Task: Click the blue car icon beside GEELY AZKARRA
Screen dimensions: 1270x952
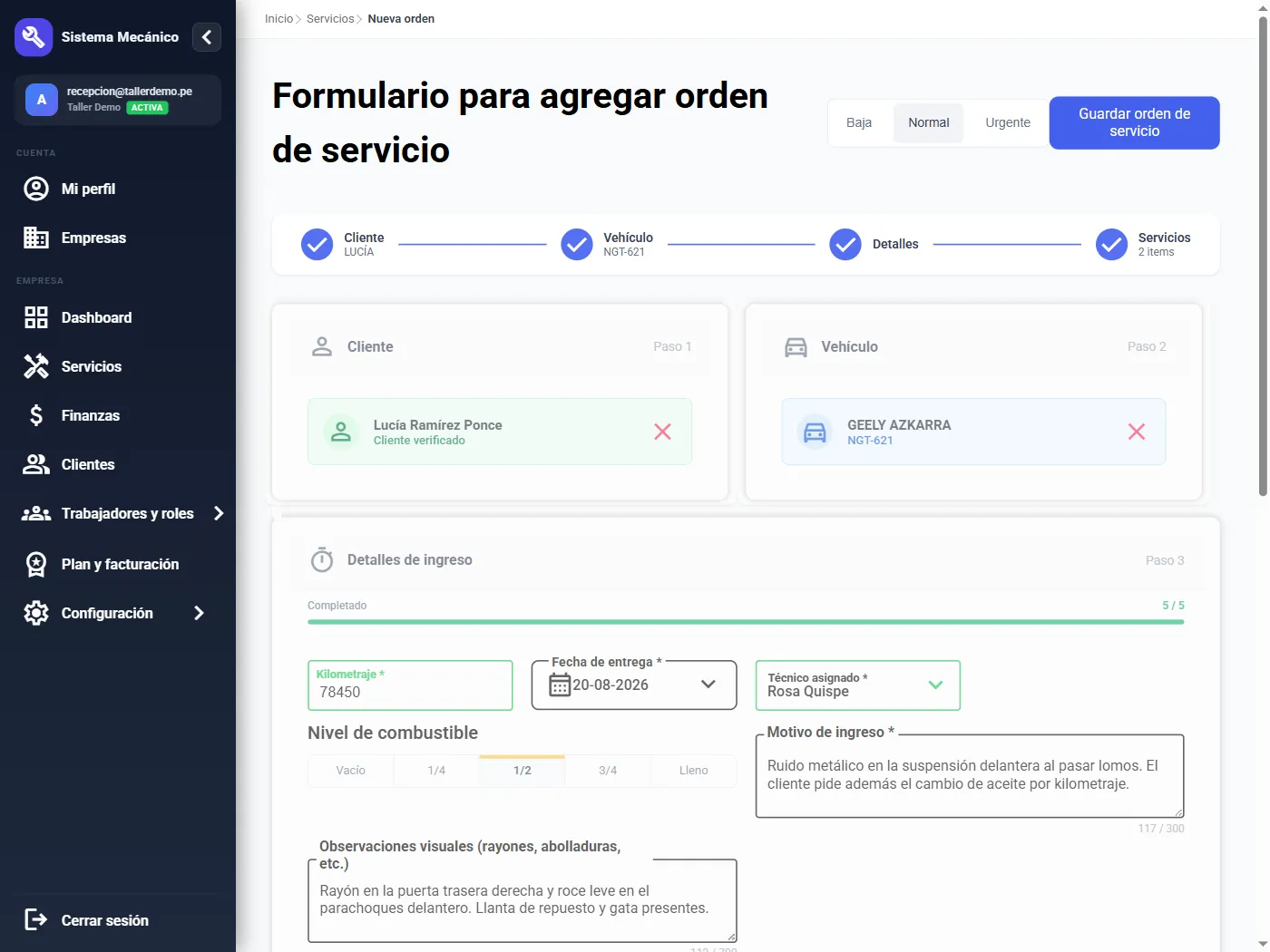Action: [816, 432]
